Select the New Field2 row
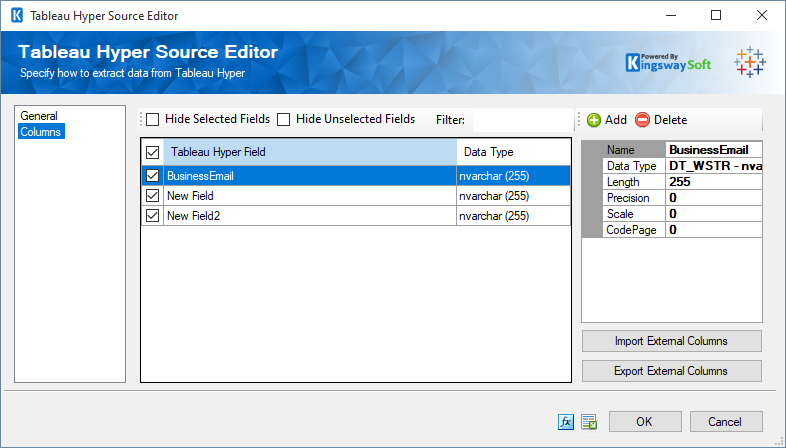This screenshot has height=448, width=786. pos(356,216)
